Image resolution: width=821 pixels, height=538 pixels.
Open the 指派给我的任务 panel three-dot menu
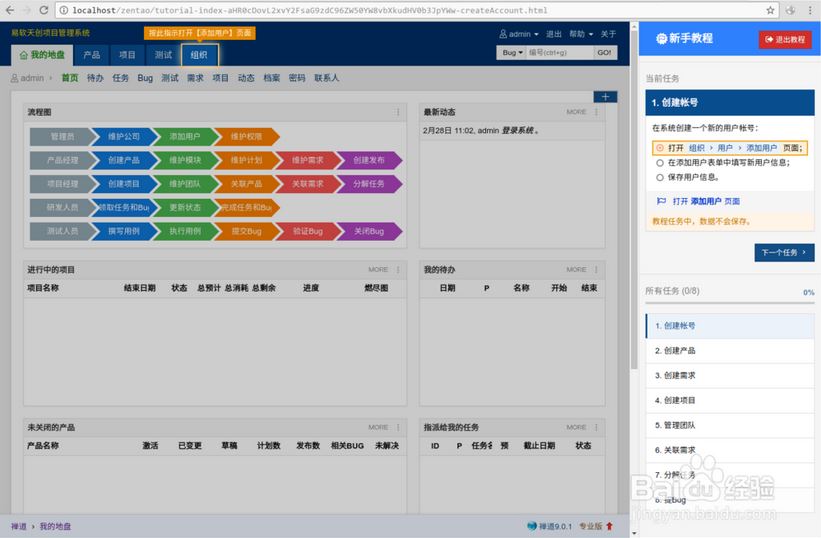pyautogui.click(x=596, y=428)
